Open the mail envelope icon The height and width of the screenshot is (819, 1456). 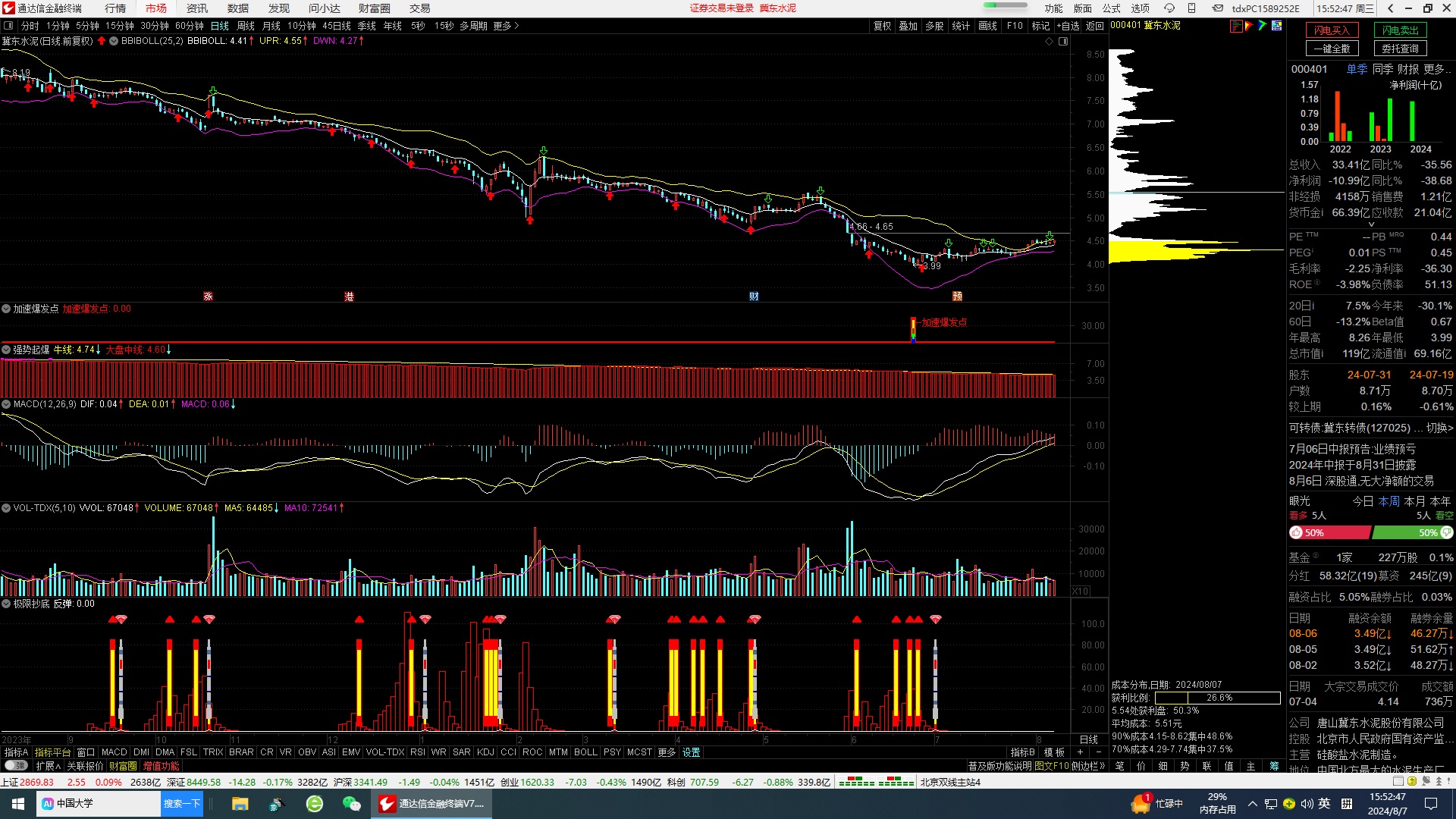click(1217, 8)
